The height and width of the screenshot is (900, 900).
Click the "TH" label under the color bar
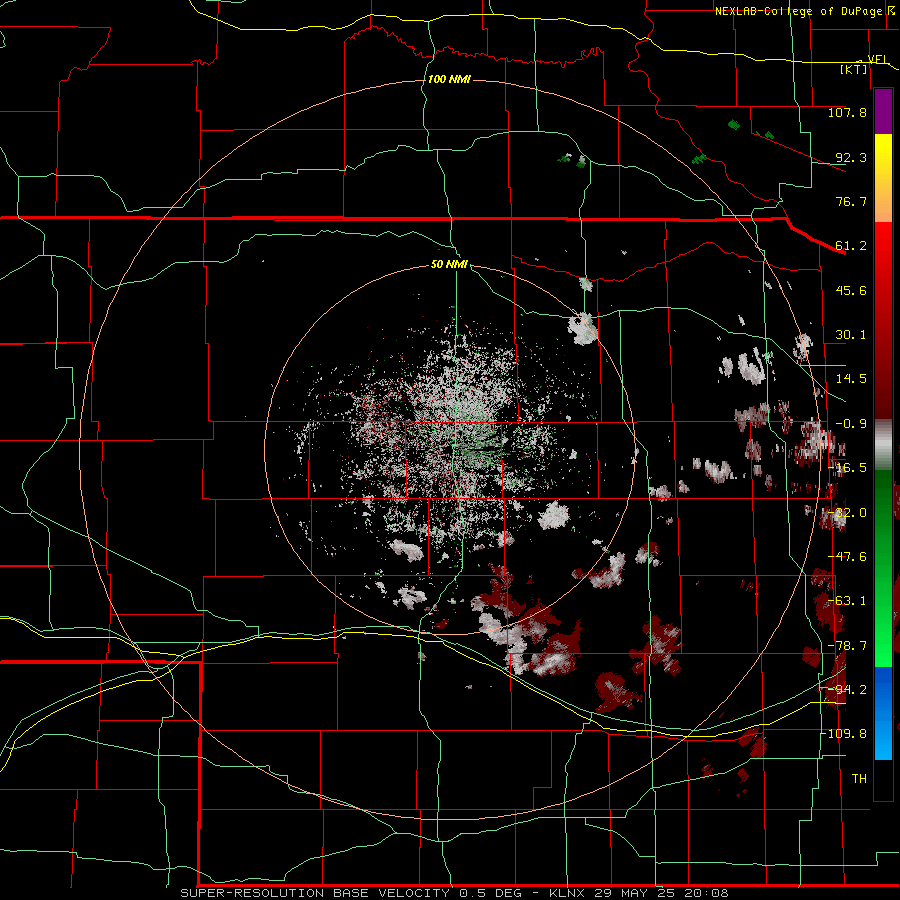[859, 778]
